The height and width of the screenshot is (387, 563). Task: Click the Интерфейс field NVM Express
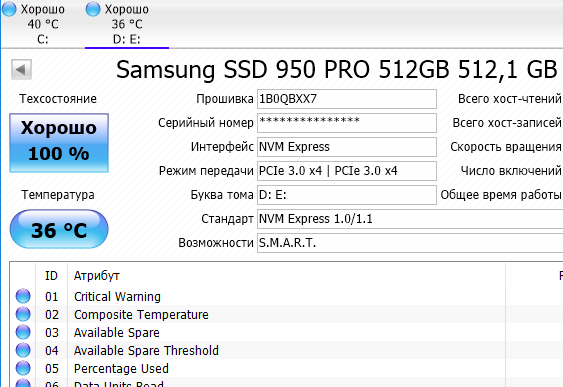pos(347,147)
